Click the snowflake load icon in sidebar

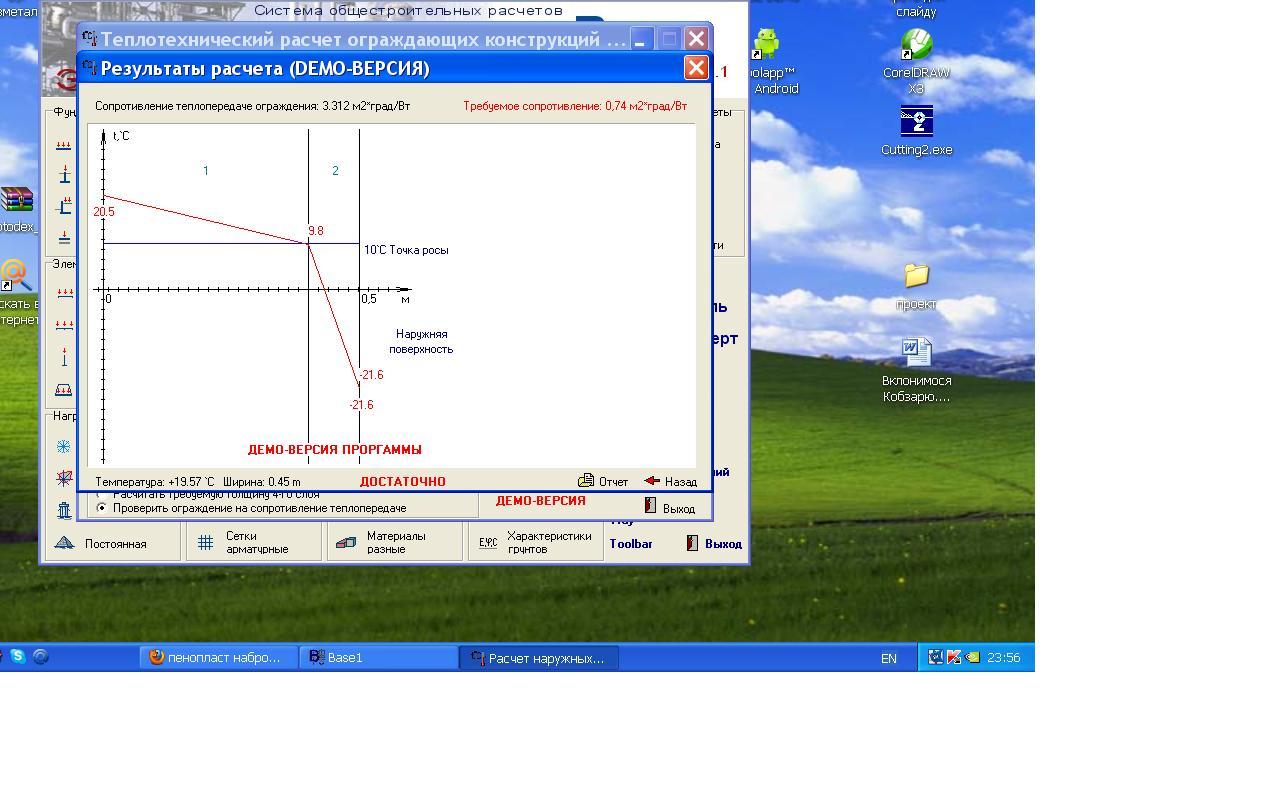click(64, 447)
